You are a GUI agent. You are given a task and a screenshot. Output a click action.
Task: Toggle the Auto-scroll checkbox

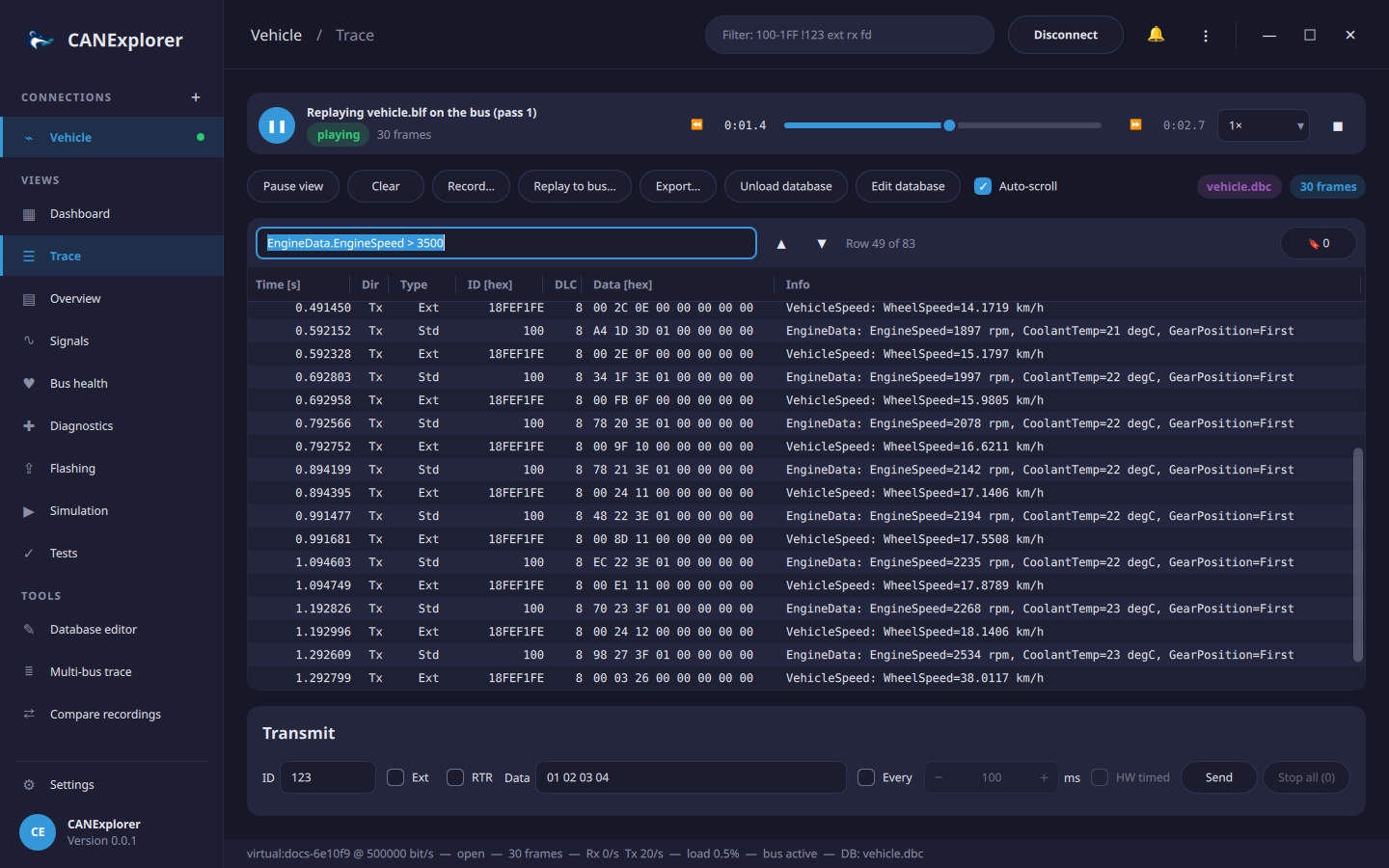pos(983,186)
